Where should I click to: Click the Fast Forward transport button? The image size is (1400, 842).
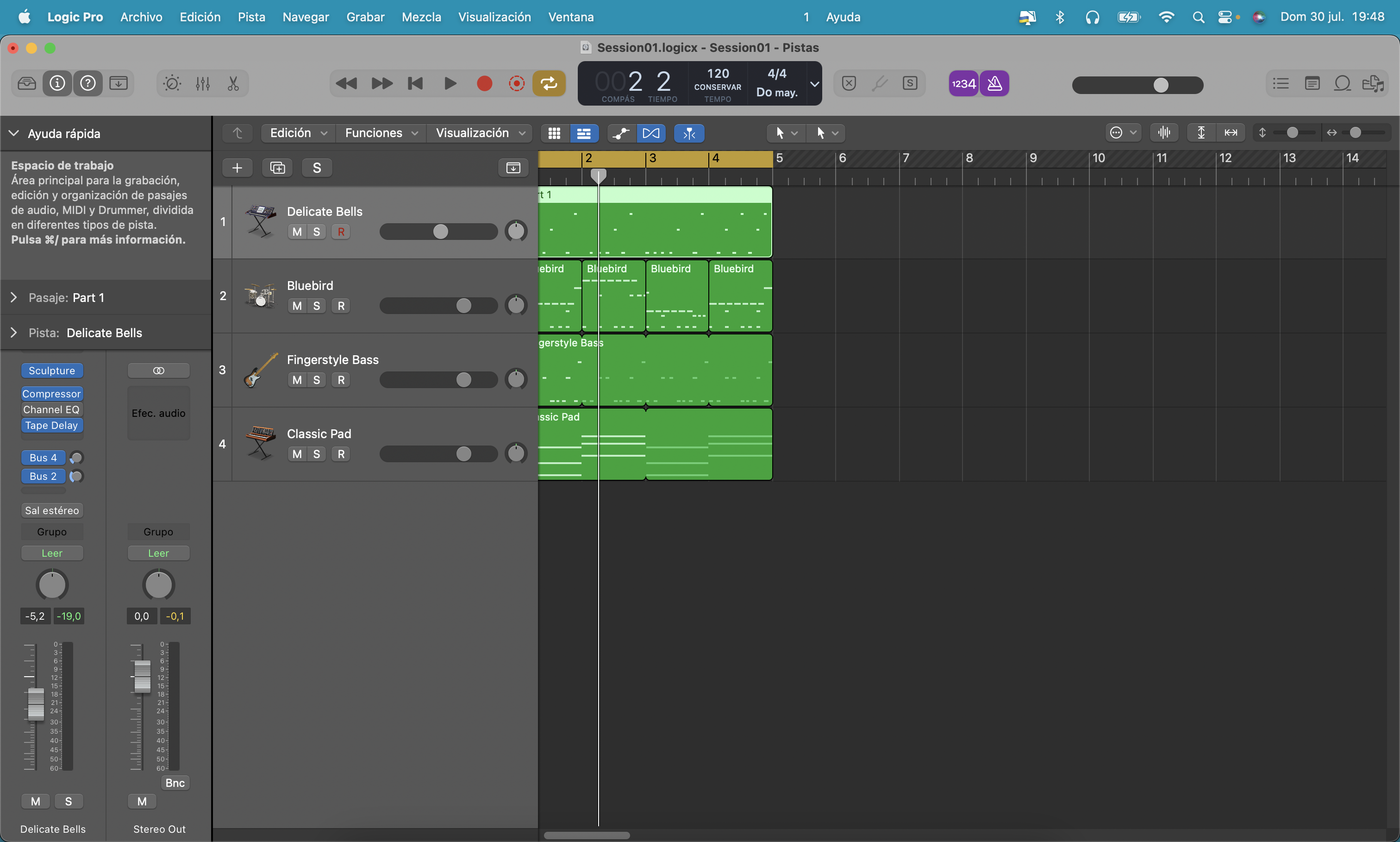[x=381, y=83]
